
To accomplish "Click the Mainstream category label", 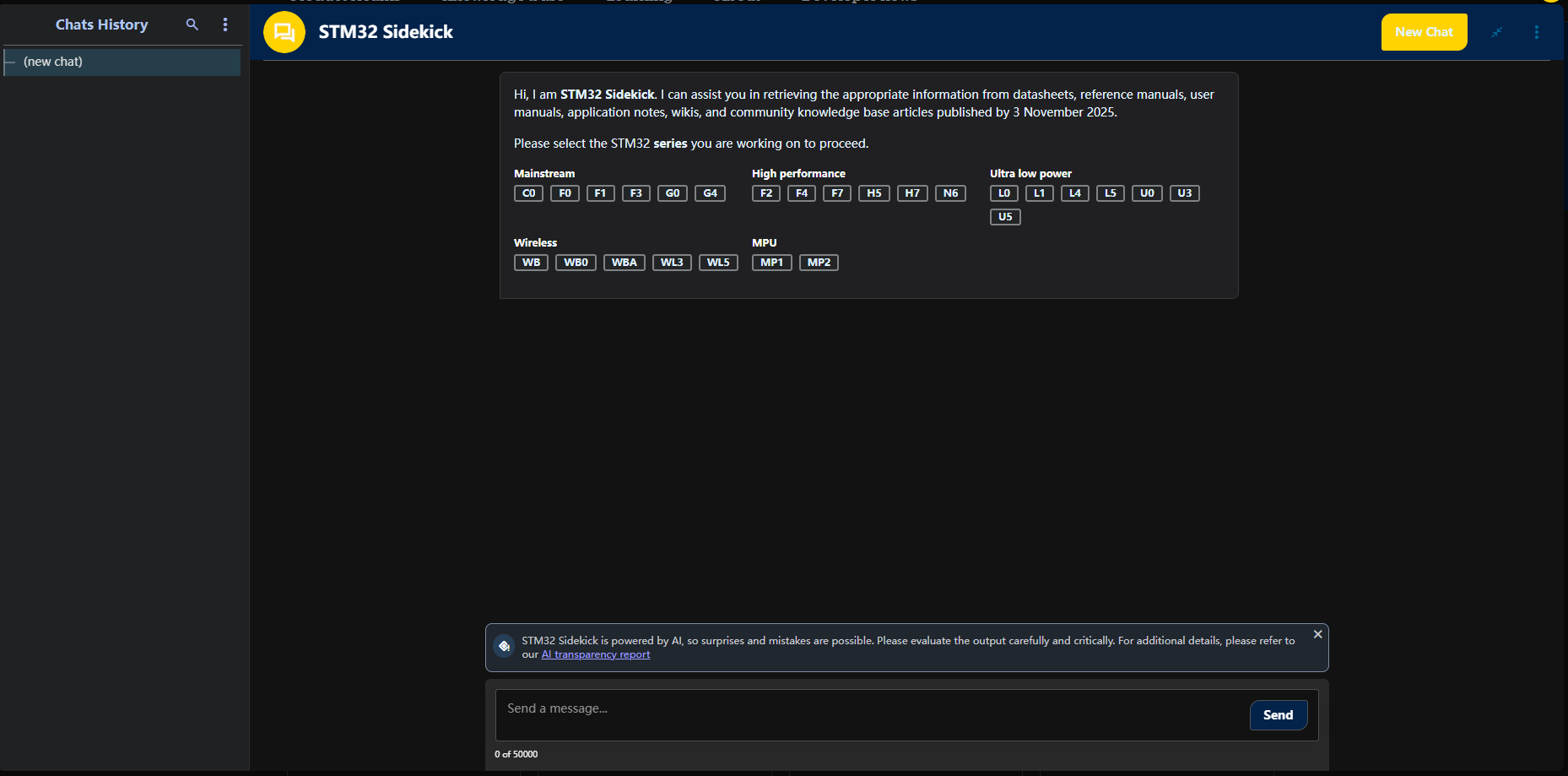I will pos(544,173).
